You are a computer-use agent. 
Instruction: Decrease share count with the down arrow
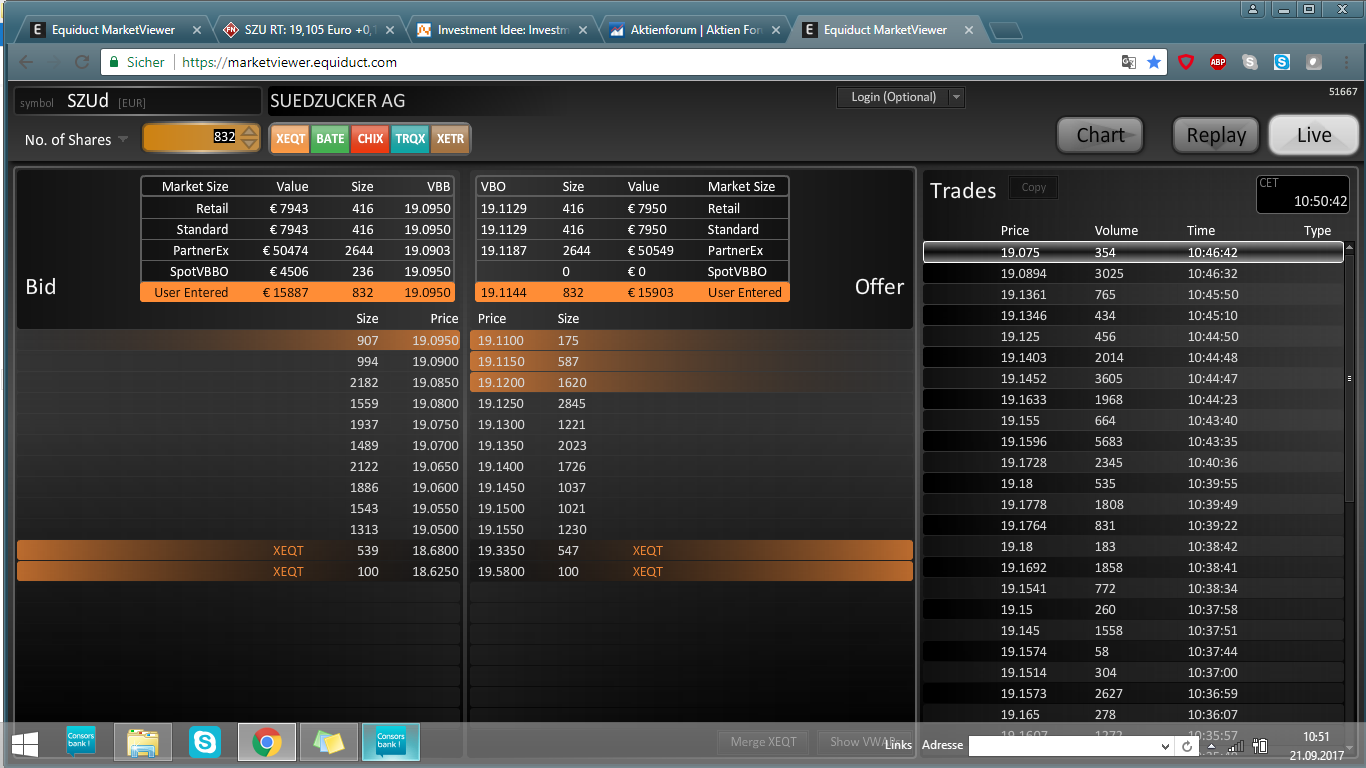pyautogui.click(x=249, y=144)
